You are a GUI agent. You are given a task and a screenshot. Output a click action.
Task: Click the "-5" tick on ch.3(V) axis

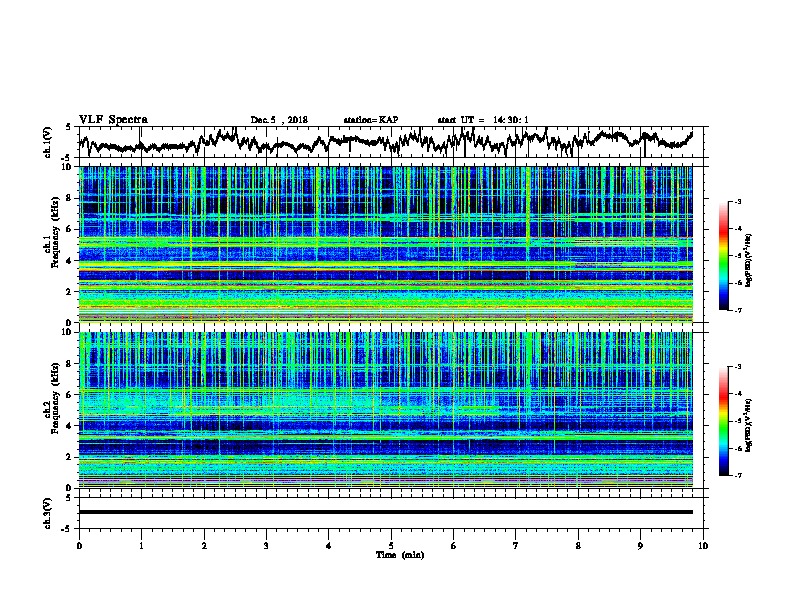point(67,529)
